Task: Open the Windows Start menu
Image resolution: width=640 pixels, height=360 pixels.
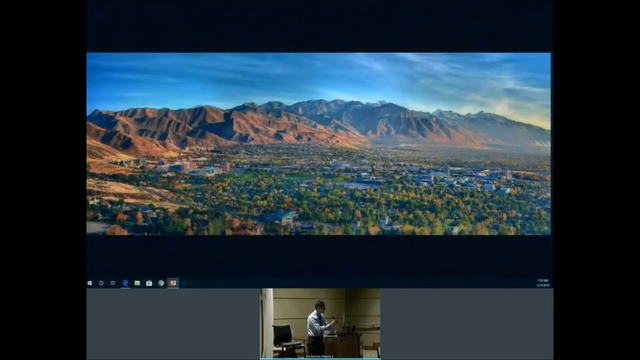Action: click(x=90, y=283)
